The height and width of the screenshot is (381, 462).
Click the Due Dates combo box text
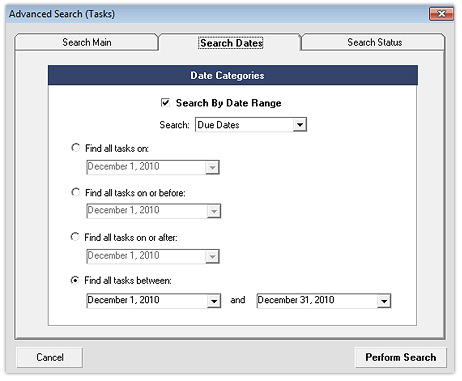pos(218,125)
